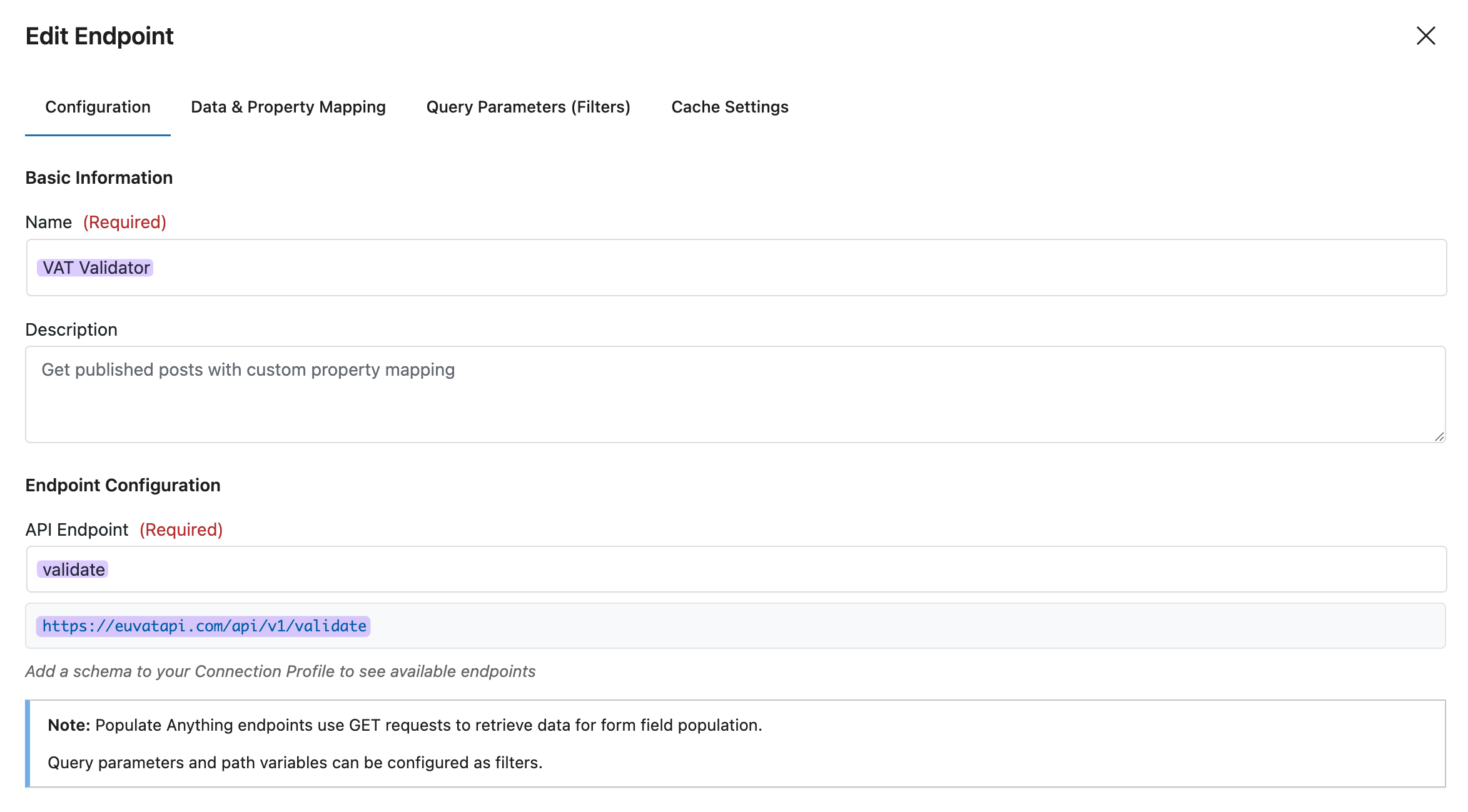This screenshot has width=1468, height=812.
Task: Click the GET requests note box
Action: (x=736, y=743)
